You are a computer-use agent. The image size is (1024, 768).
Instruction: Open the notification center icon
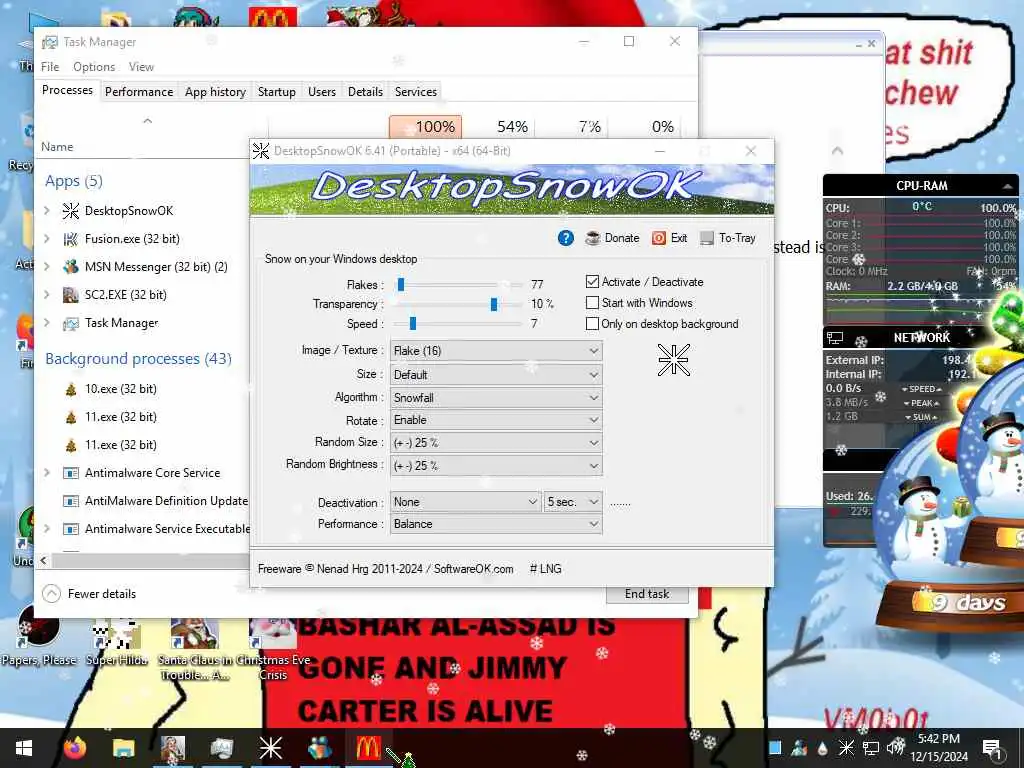point(992,748)
